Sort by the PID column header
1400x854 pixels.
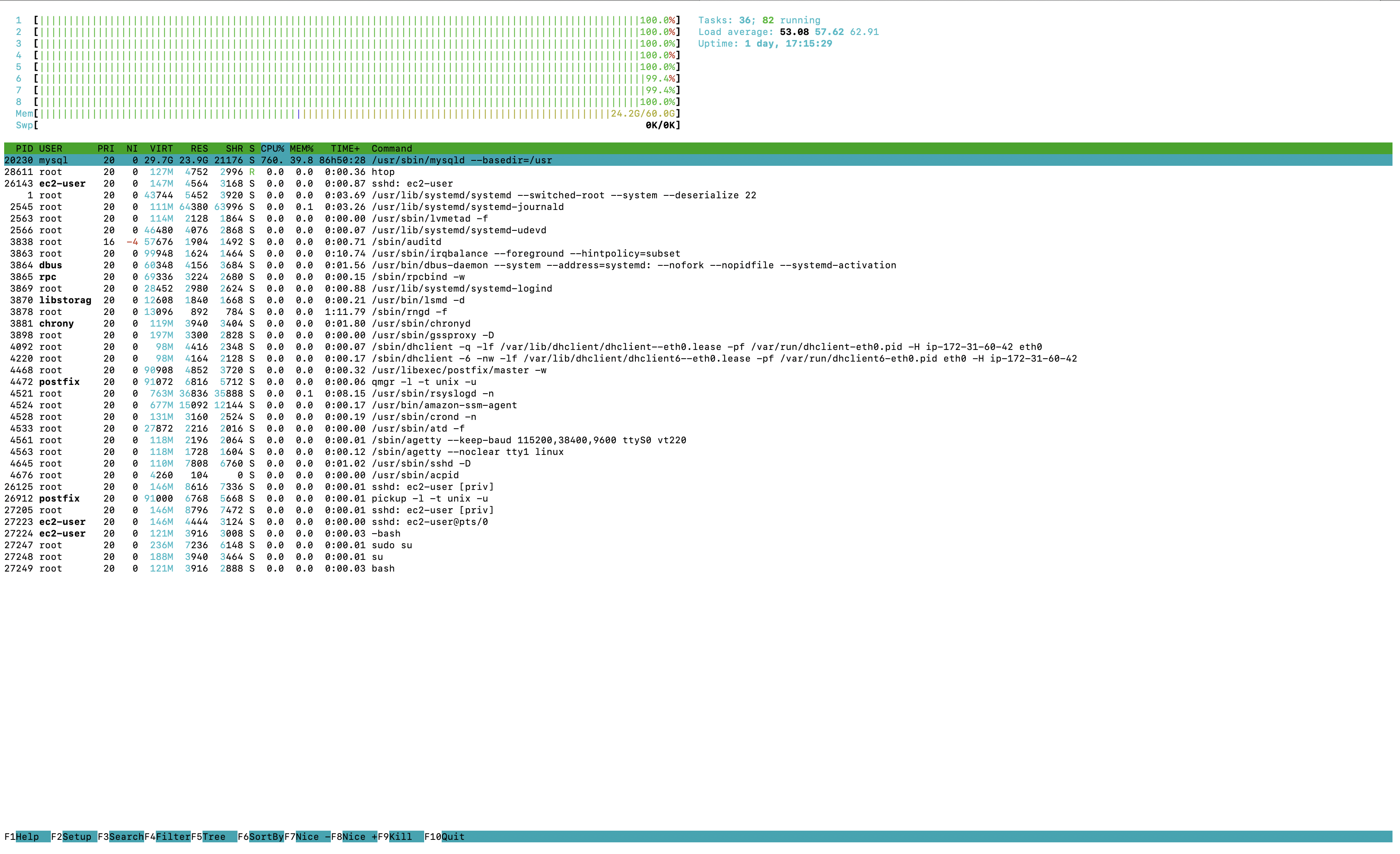24,148
